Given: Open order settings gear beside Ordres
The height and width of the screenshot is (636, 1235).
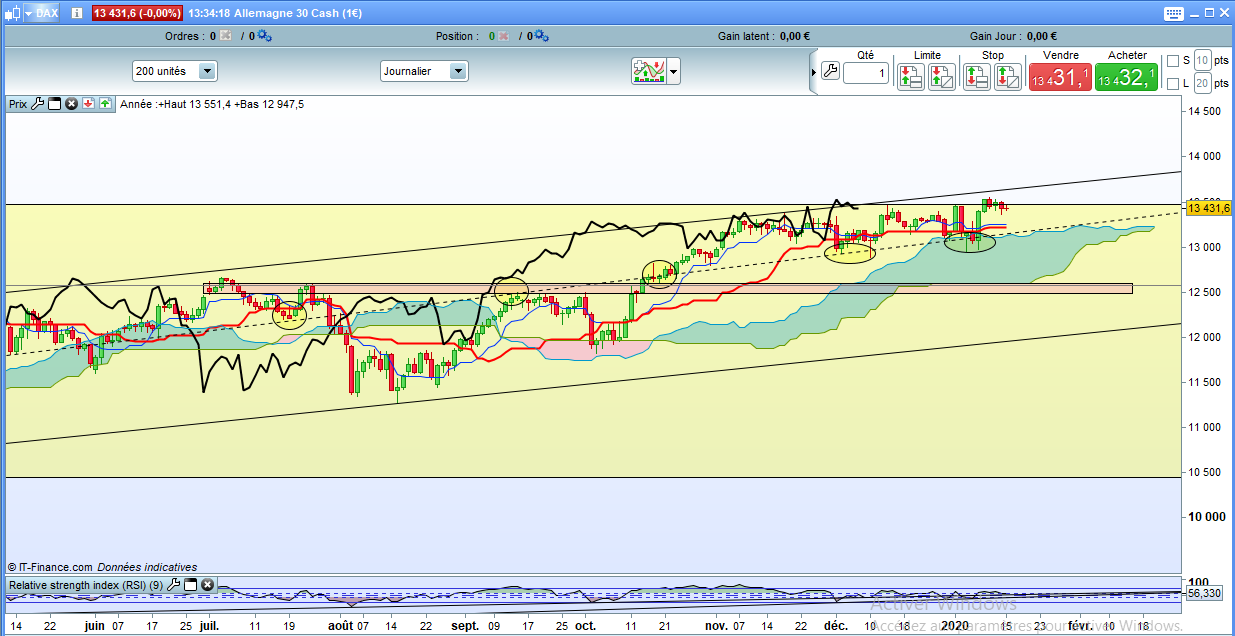Looking at the screenshot, I should [265, 36].
